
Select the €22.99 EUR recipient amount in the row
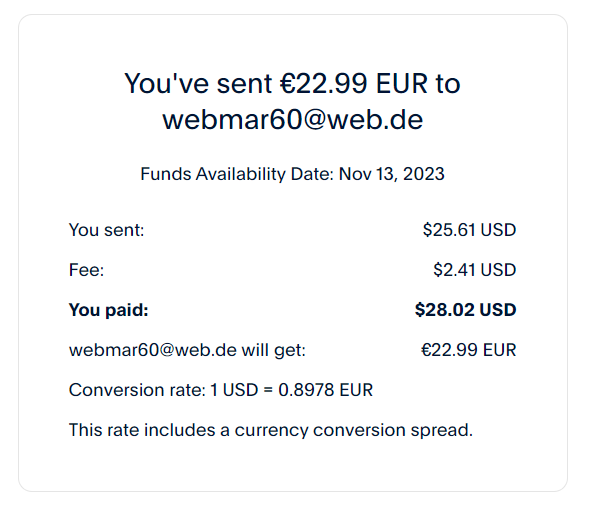(x=469, y=350)
